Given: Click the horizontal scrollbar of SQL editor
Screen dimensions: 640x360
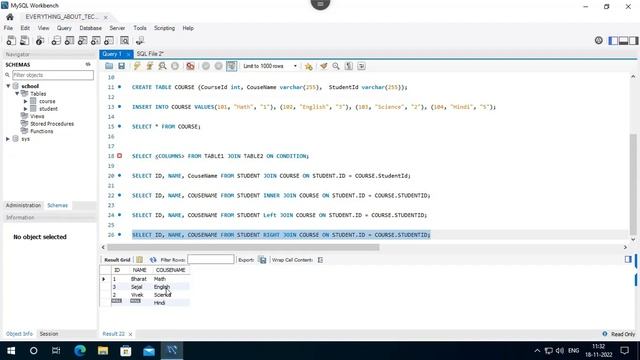Looking at the screenshot, I should [x=243, y=247].
